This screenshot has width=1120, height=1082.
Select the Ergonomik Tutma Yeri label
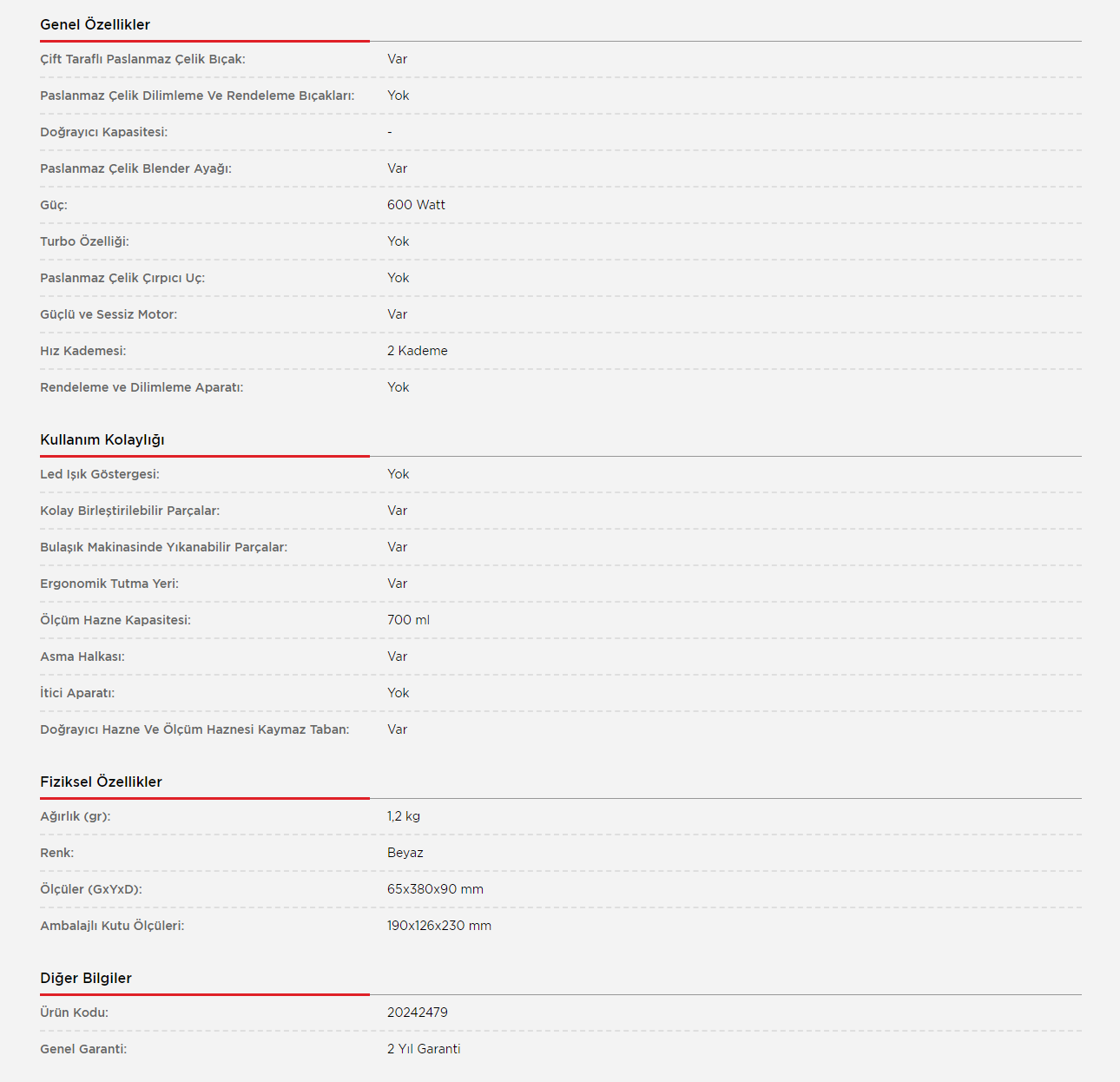pyautogui.click(x=109, y=584)
